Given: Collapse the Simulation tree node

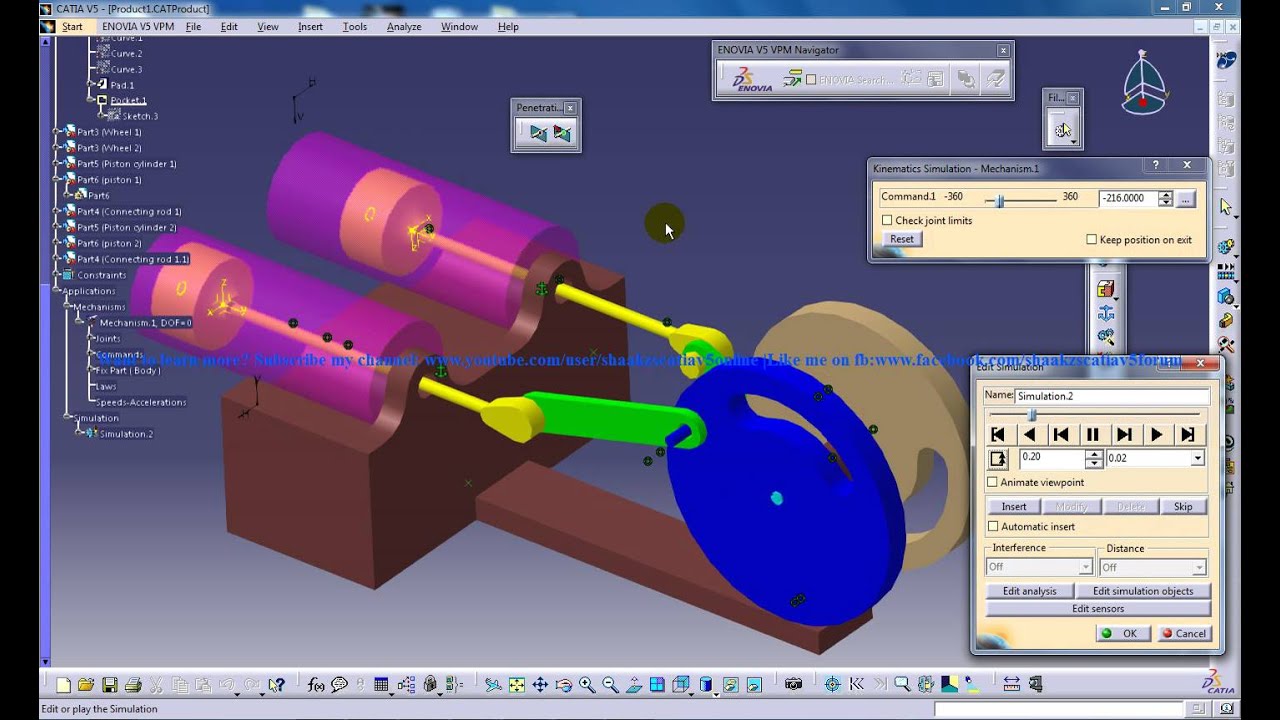Looking at the screenshot, I should coord(67,418).
